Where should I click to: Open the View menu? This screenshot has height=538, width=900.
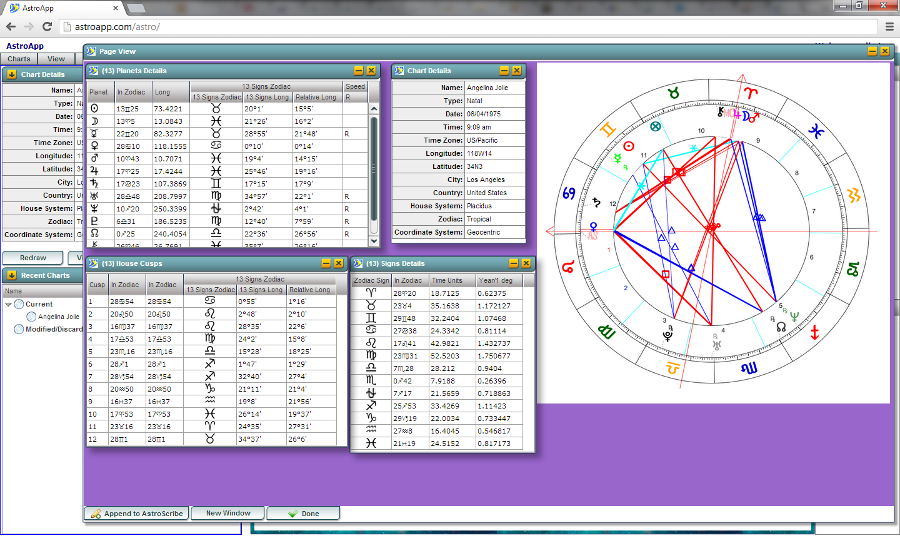coord(57,59)
